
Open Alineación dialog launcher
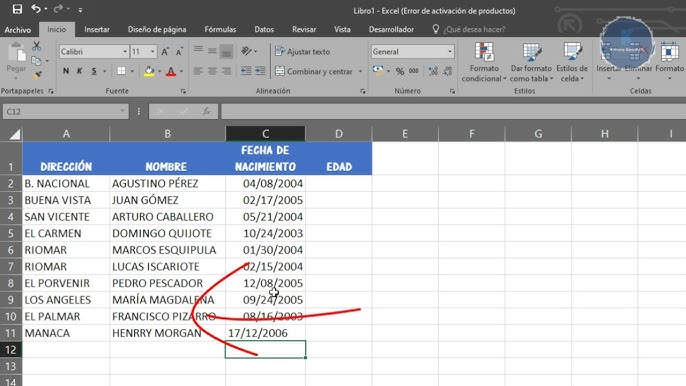coord(363,91)
